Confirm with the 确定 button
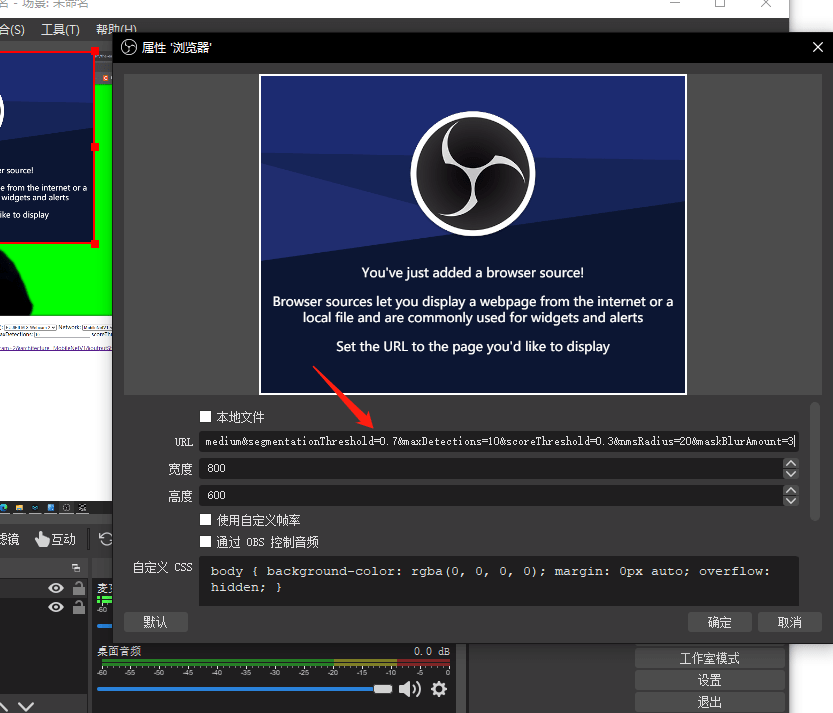The width and height of the screenshot is (833, 713). [720, 622]
